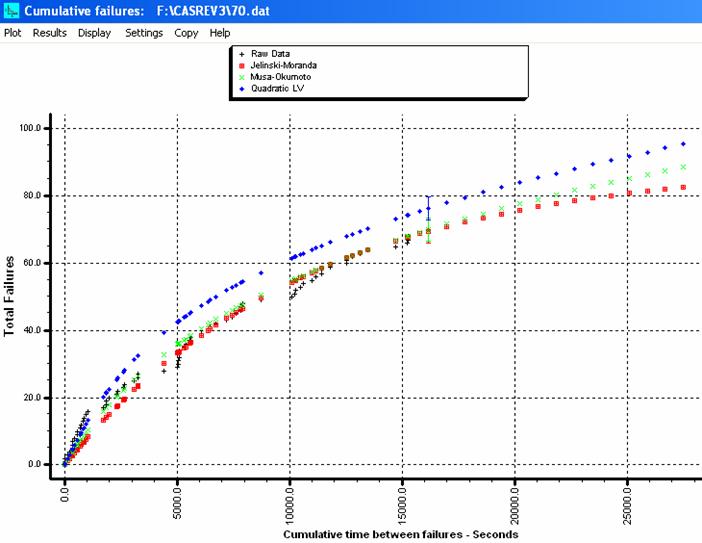
Task: Click the green x Musa-Okumoto legend marker
Action: [242, 76]
